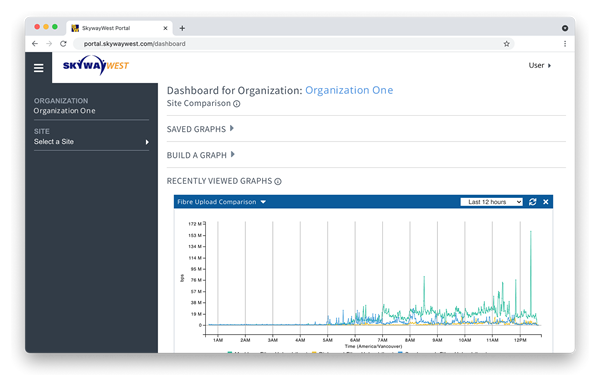The image size is (600, 386).
Task: Open the browser three-dot menu
Action: pyautogui.click(x=565, y=44)
